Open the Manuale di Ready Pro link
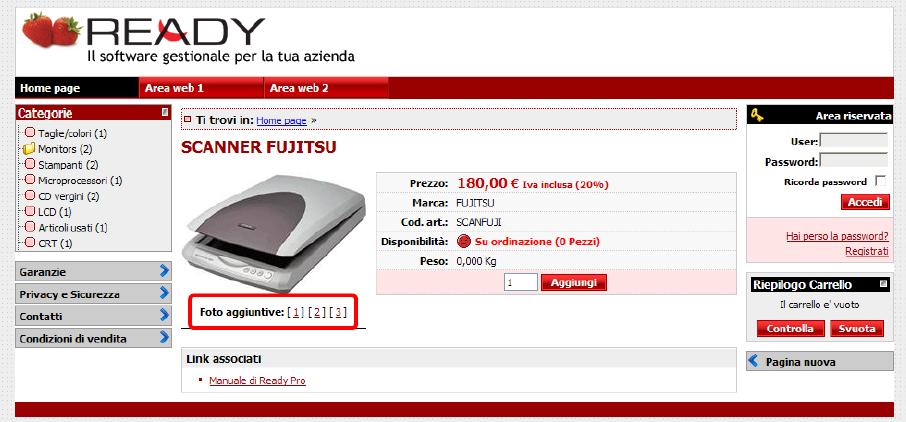The width and height of the screenshot is (906, 422). coord(257,380)
